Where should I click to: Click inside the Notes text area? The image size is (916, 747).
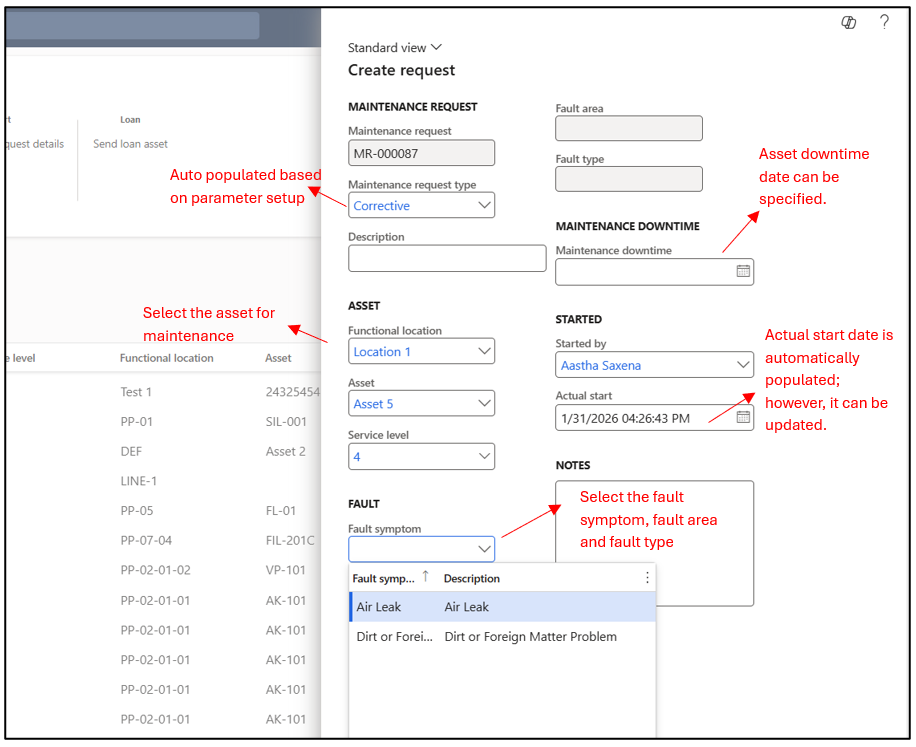click(x=654, y=543)
